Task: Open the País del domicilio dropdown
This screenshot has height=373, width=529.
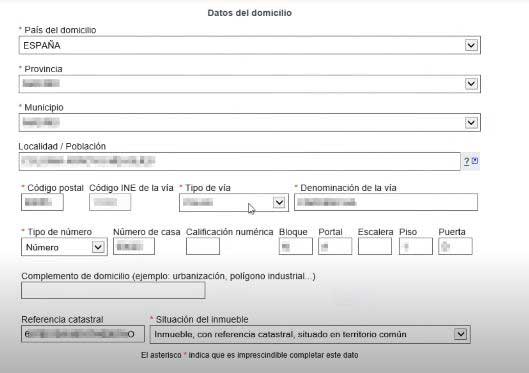Action: tap(250, 45)
